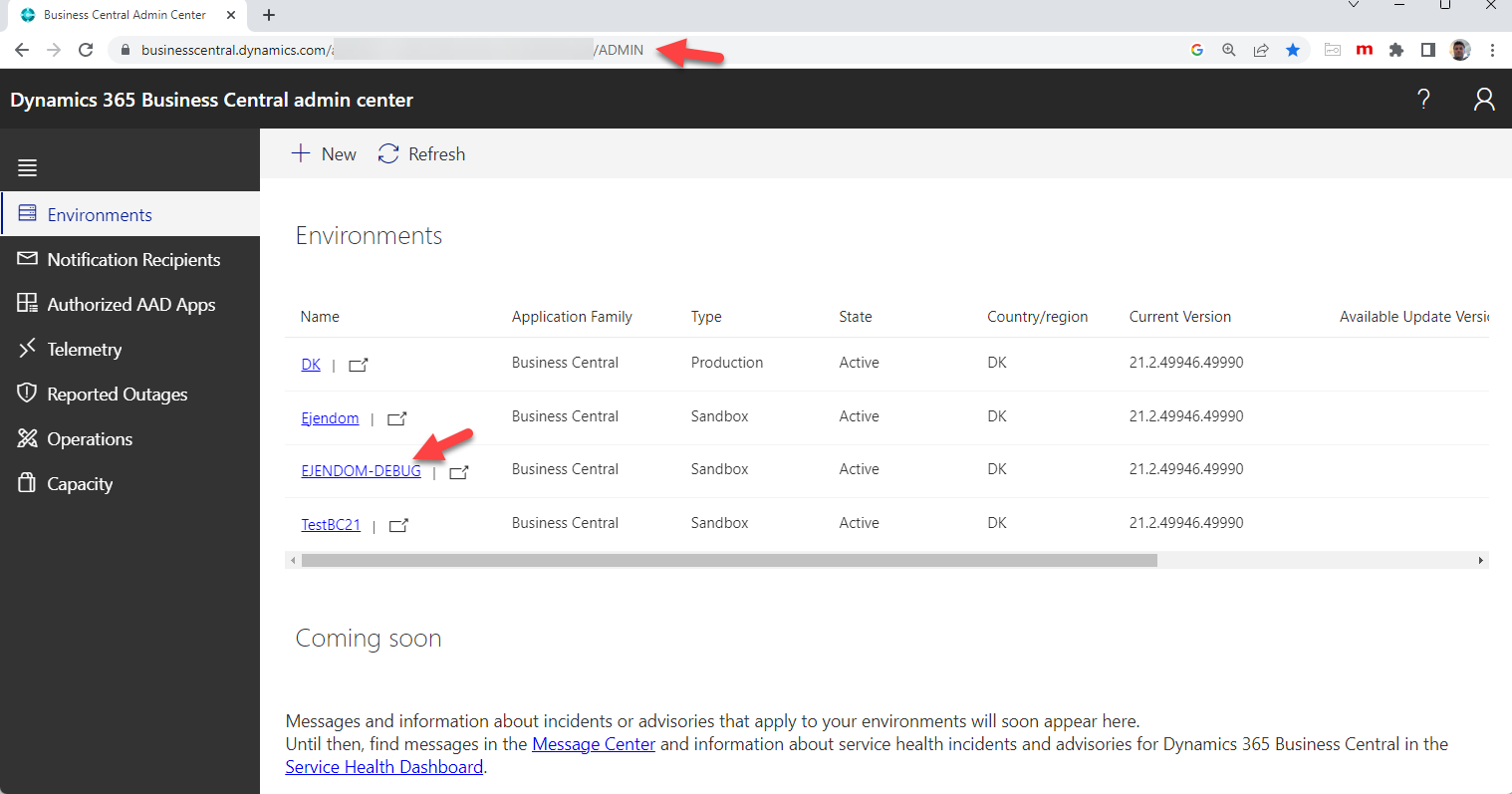Open the EJENDOM-DEBUG environment link
The image size is (1512, 794).
tap(361, 471)
